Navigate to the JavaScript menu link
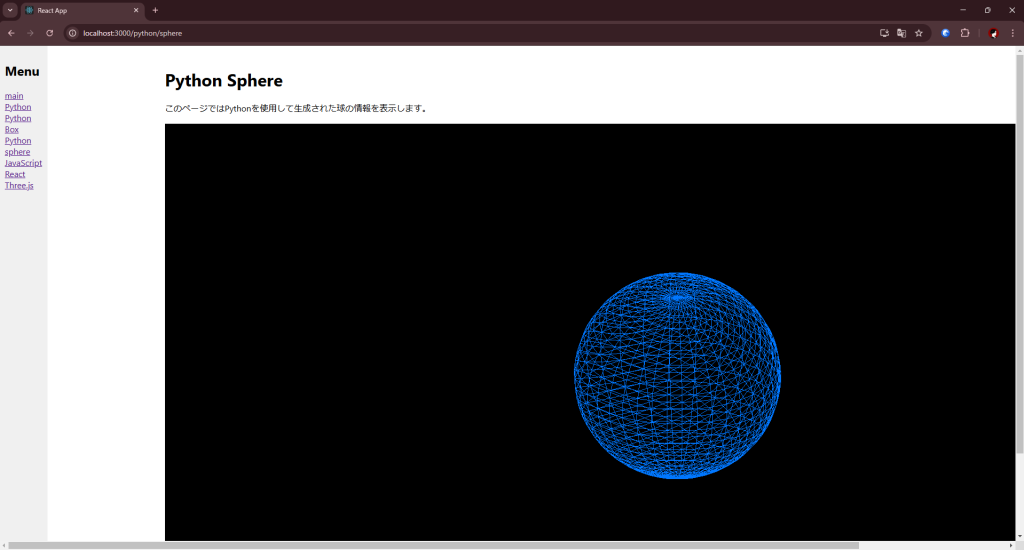Viewport: 1024px width, 550px height. [23, 163]
